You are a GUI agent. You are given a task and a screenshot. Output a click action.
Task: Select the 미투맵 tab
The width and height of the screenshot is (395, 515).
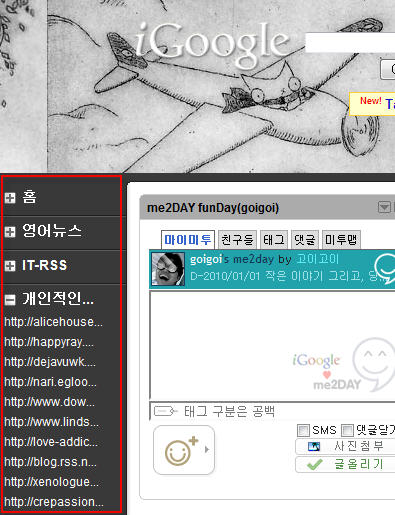(341, 240)
